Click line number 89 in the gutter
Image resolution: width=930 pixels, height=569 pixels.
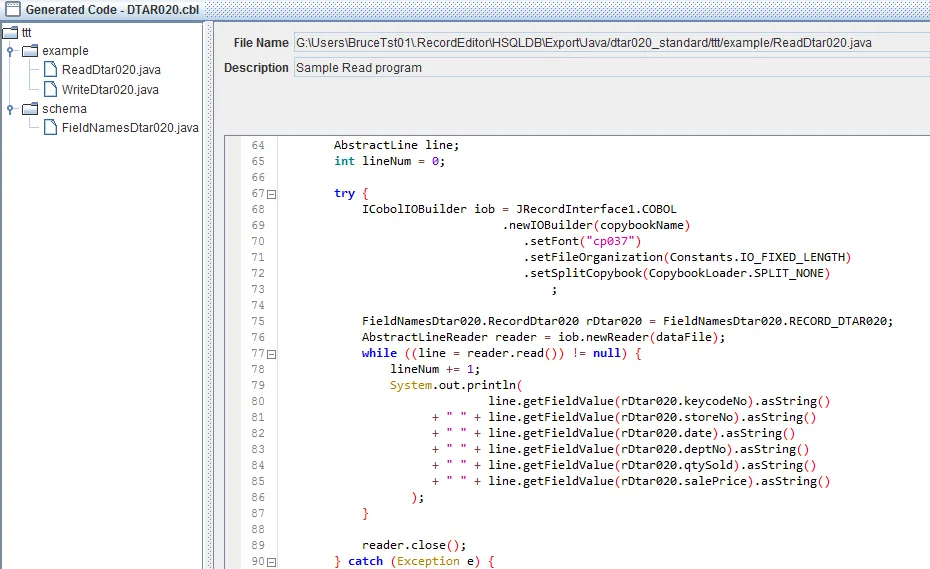click(x=258, y=545)
